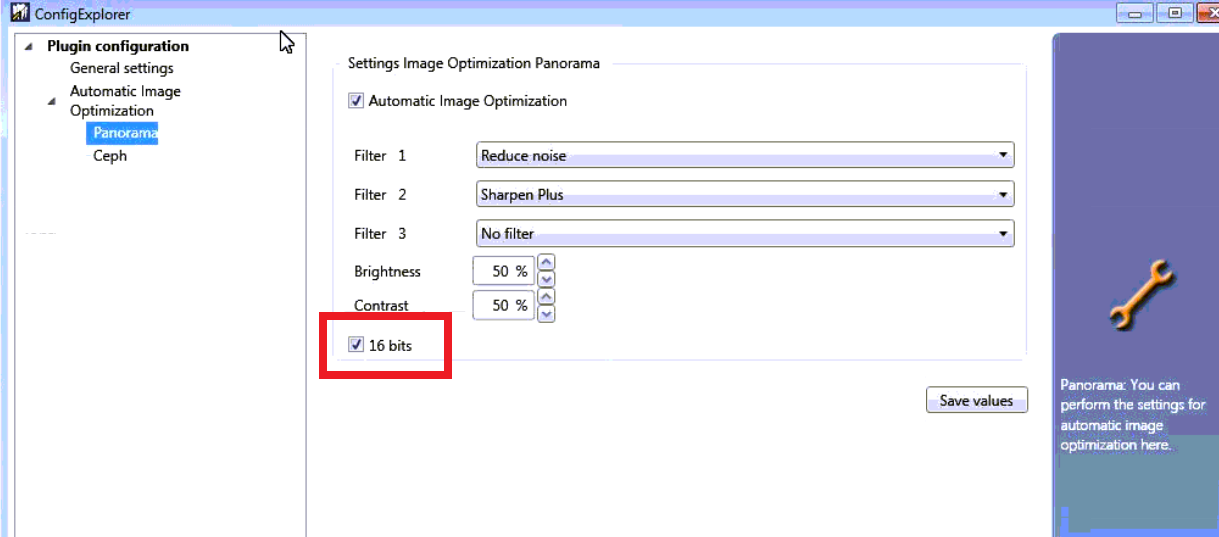The image size is (1219, 537).
Task: Decrease Contrast with down arrow
Action: tap(546, 313)
